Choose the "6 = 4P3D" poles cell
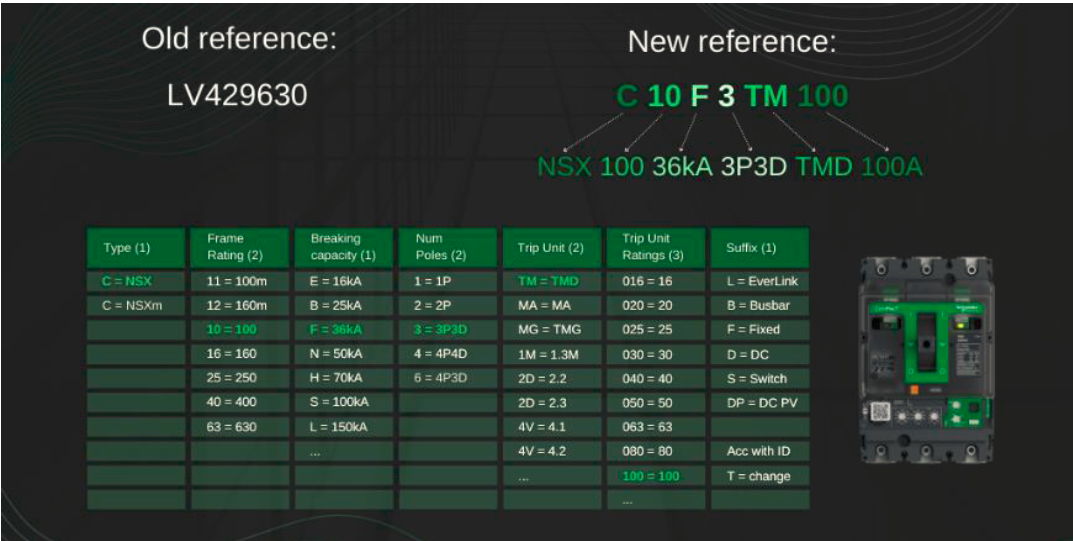 (448, 378)
